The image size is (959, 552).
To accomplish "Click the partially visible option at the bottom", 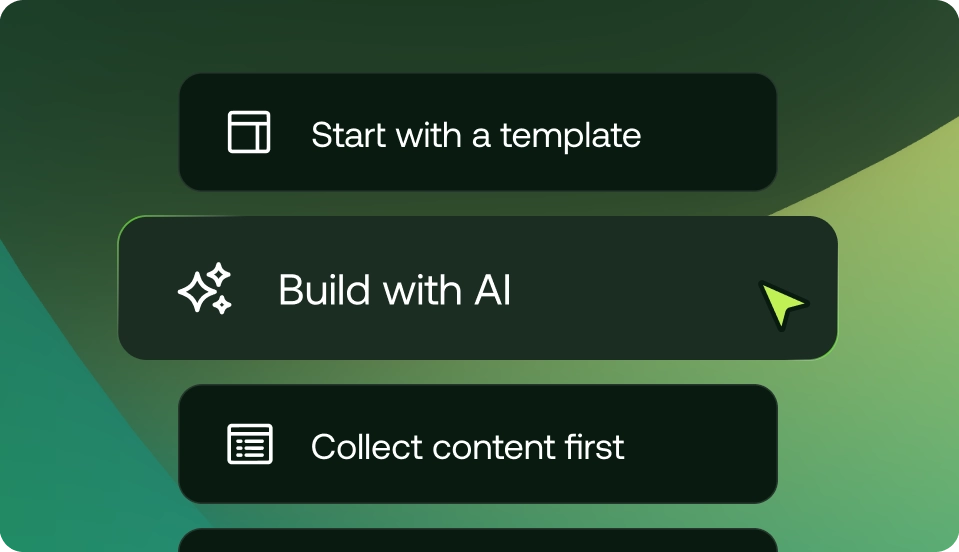I will (477, 541).
